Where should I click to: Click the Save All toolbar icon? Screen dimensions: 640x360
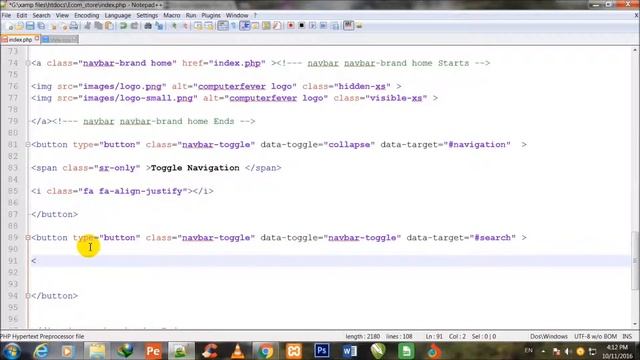click(41, 26)
